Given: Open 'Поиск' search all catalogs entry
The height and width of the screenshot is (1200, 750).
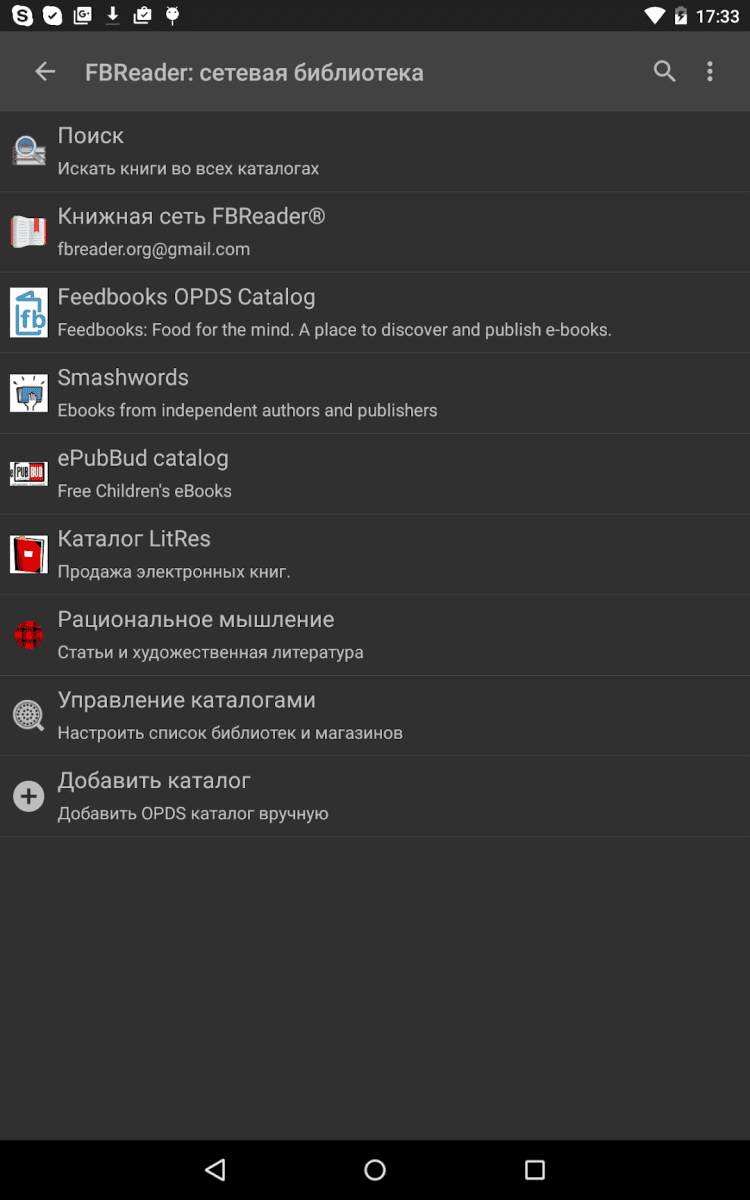Looking at the screenshot, I should pyautogui.click(x=91, y=136).
